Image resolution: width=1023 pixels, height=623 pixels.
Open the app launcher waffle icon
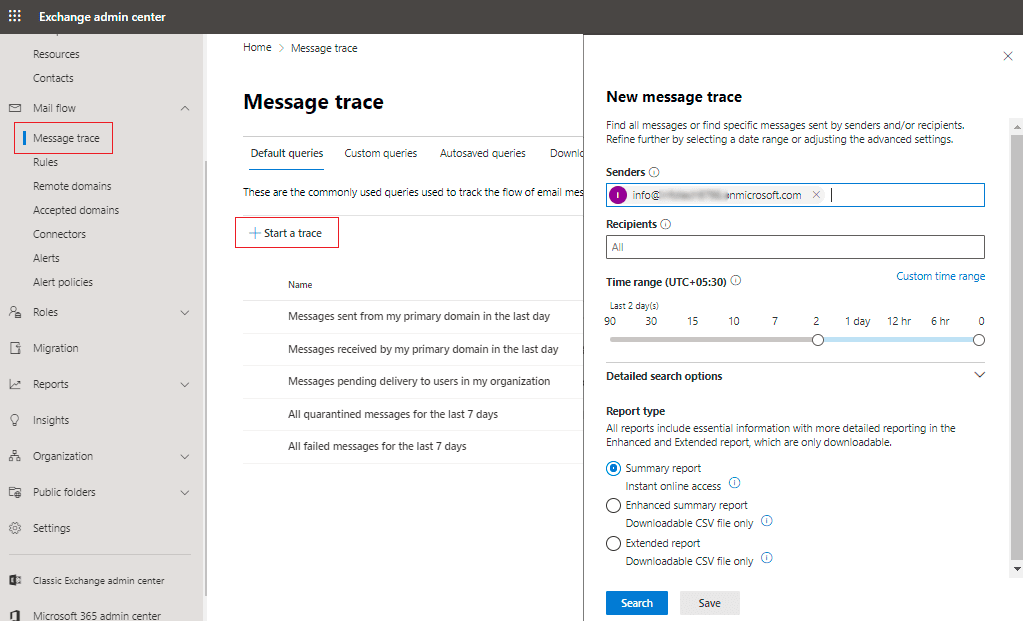point(15,17)
